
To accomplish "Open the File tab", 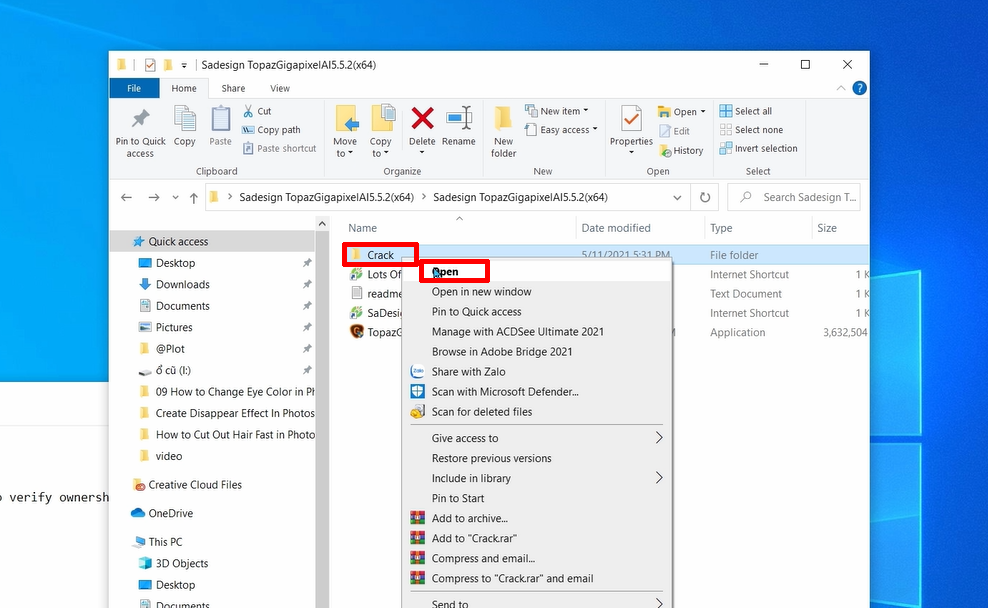I will (134, 88).
